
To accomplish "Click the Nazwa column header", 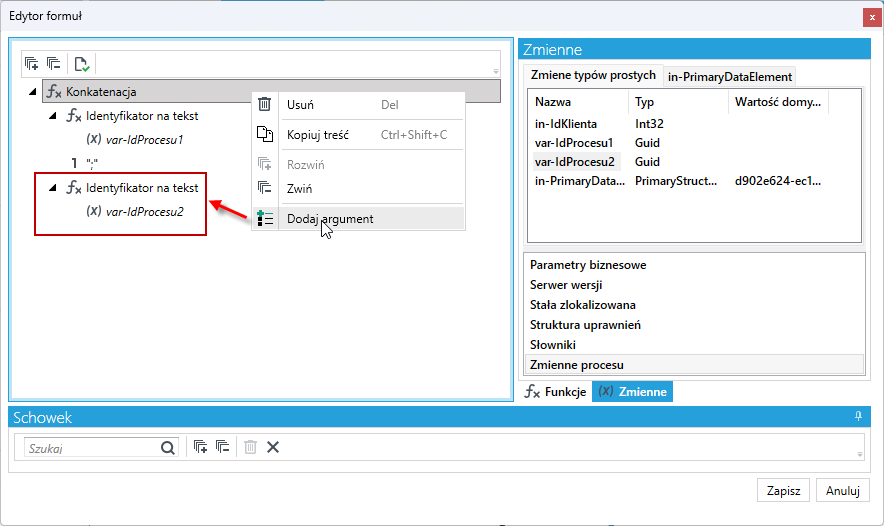I will pyautogui.click(x=578, y=102).
